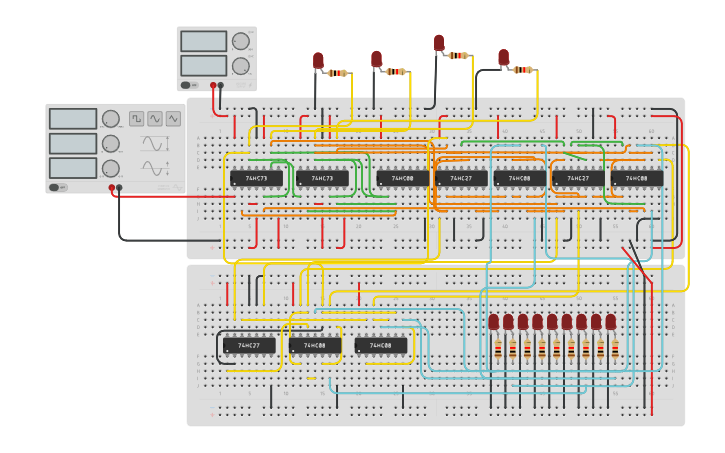725x453 pixels.
Task: Select last LED in lower breadboard LED row
Action: (x=611, y=322)
